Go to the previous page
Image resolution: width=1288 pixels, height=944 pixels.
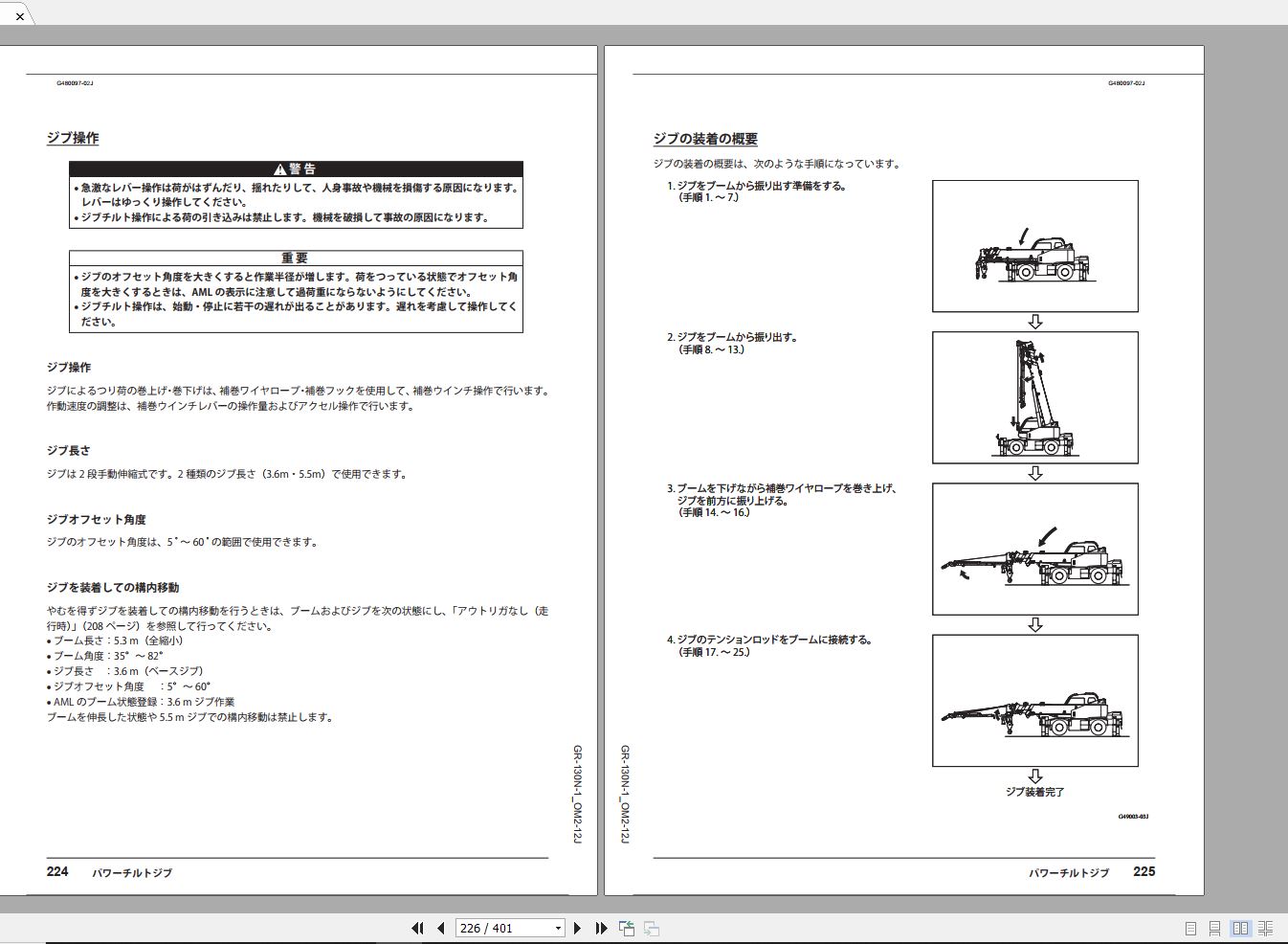[440, 928]
